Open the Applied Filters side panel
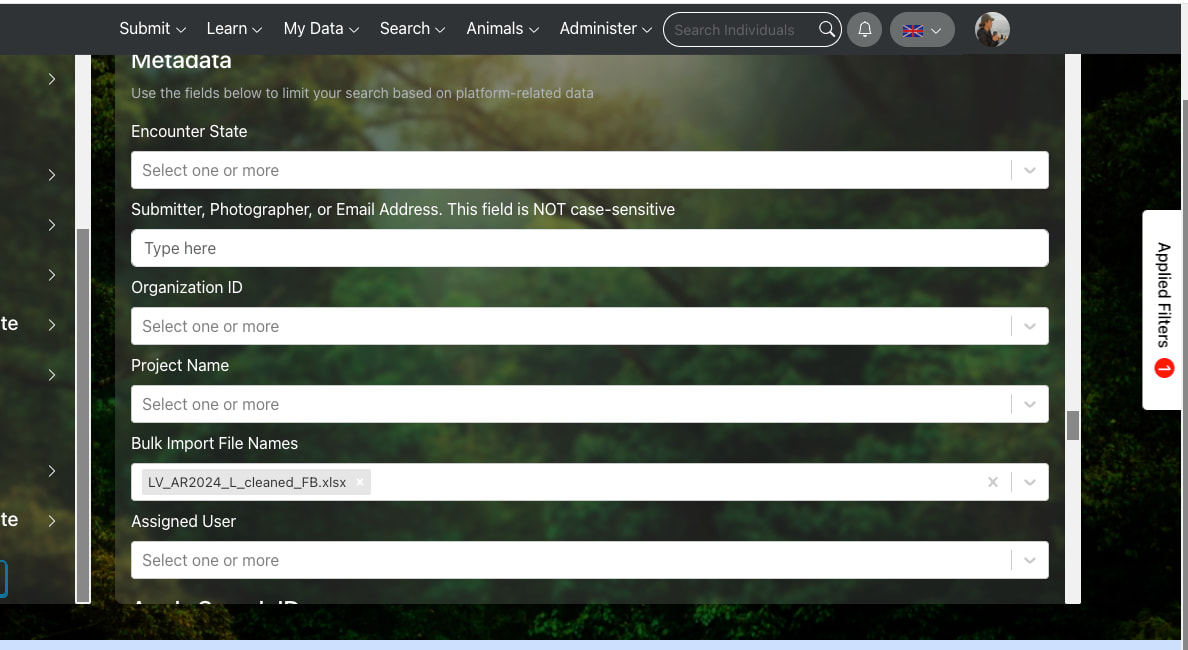 (x=1162, y=309)
